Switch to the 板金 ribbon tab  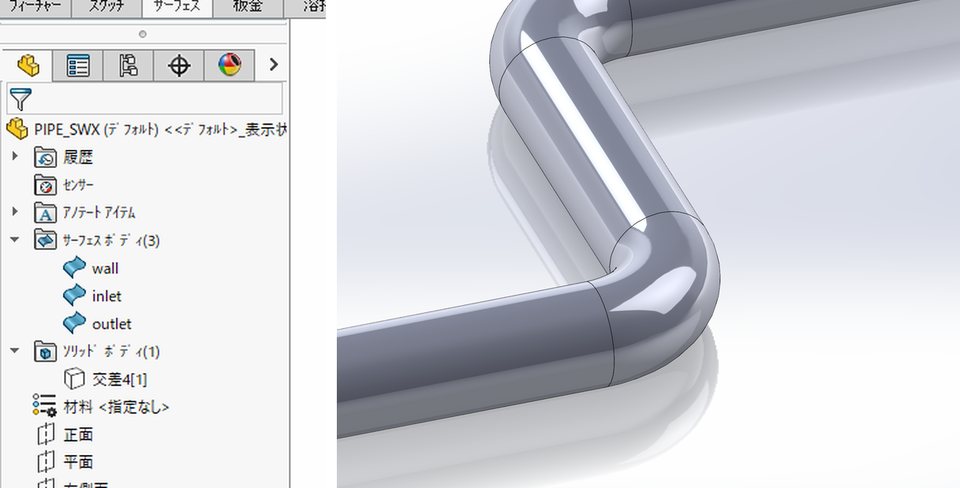click(x=248, y=7)
